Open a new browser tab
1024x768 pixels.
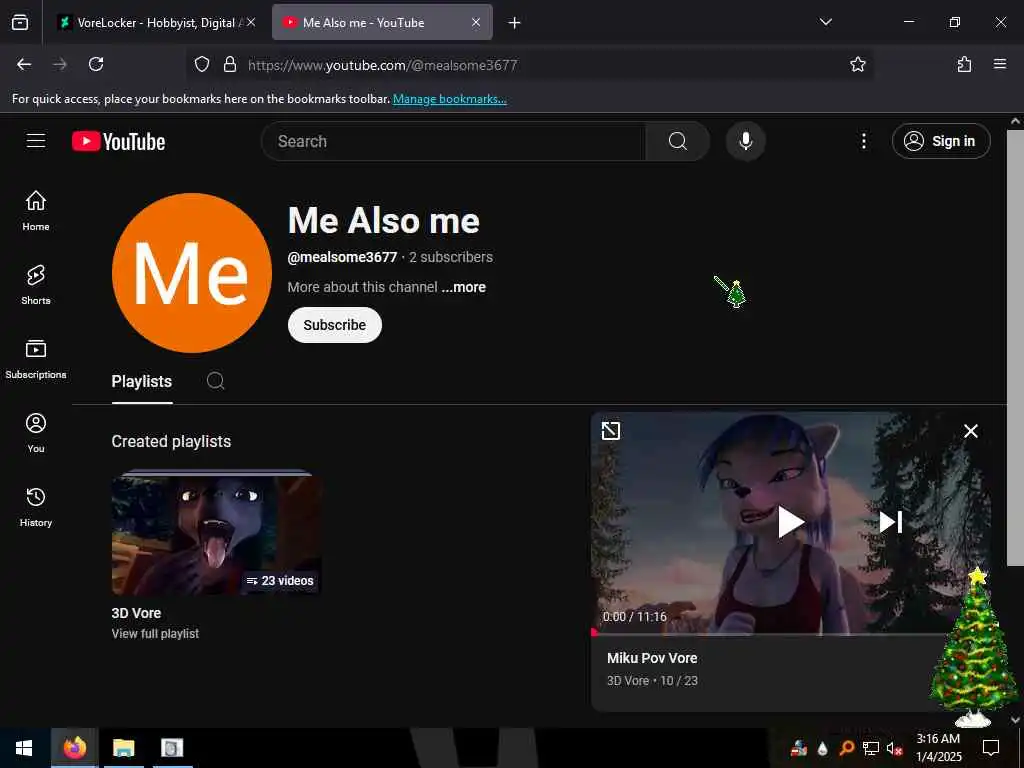coord(514,23)
